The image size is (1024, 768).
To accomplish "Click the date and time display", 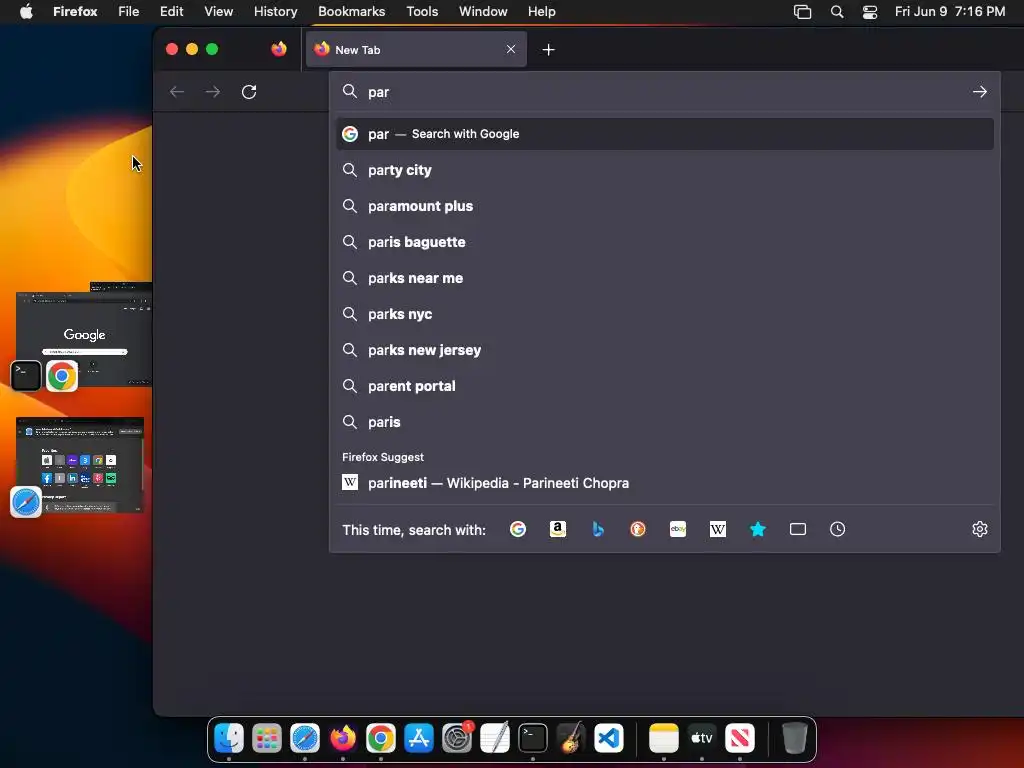I will tap(950, 12).
